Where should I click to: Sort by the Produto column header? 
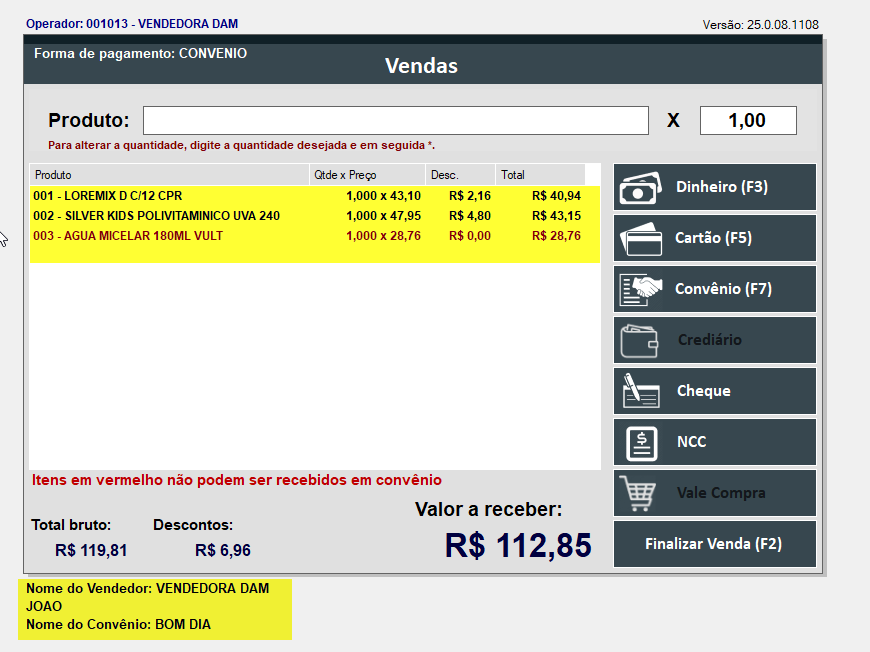pos(169,175)
